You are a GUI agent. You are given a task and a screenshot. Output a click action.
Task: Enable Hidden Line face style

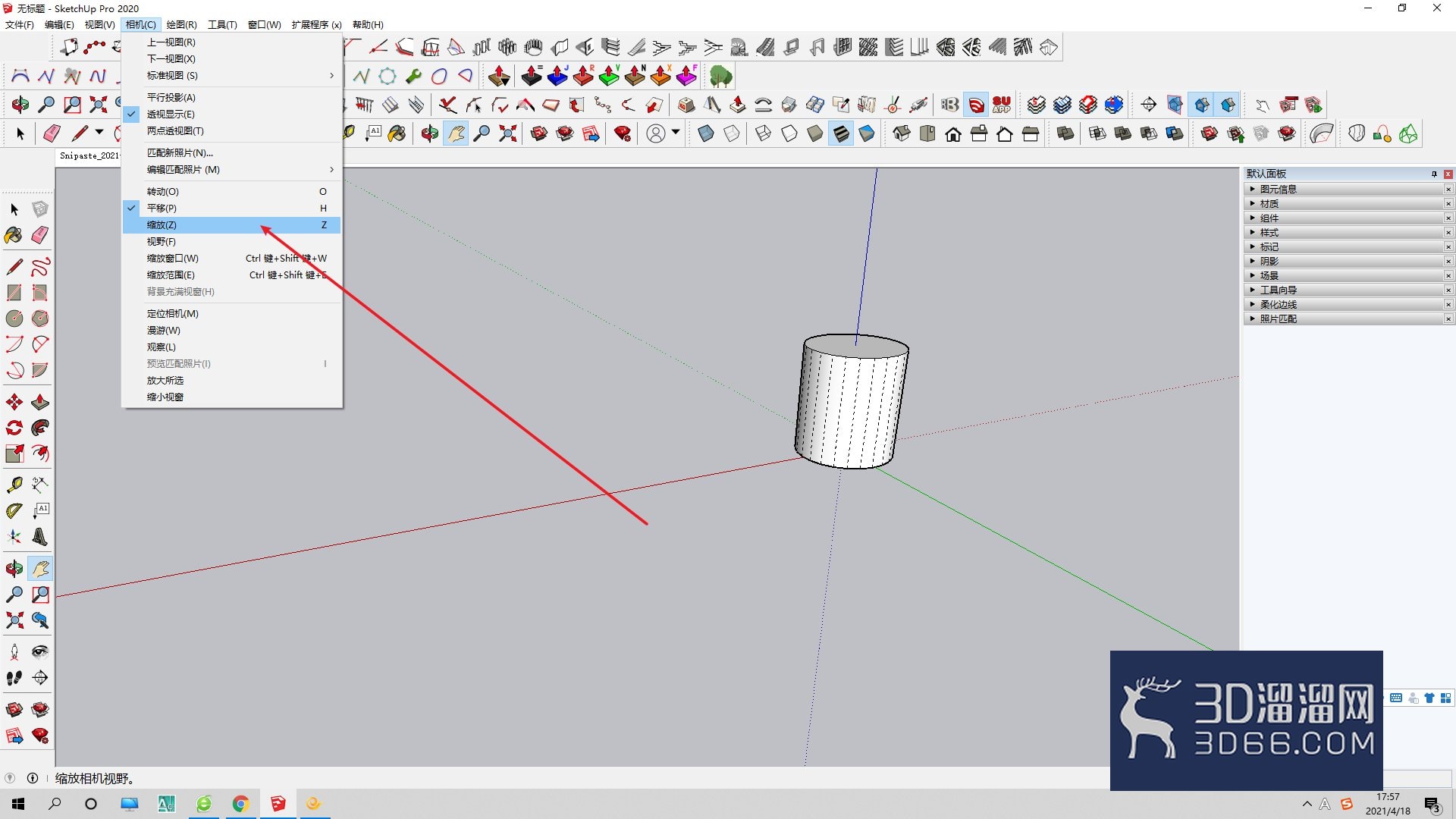tap(789, 134)
